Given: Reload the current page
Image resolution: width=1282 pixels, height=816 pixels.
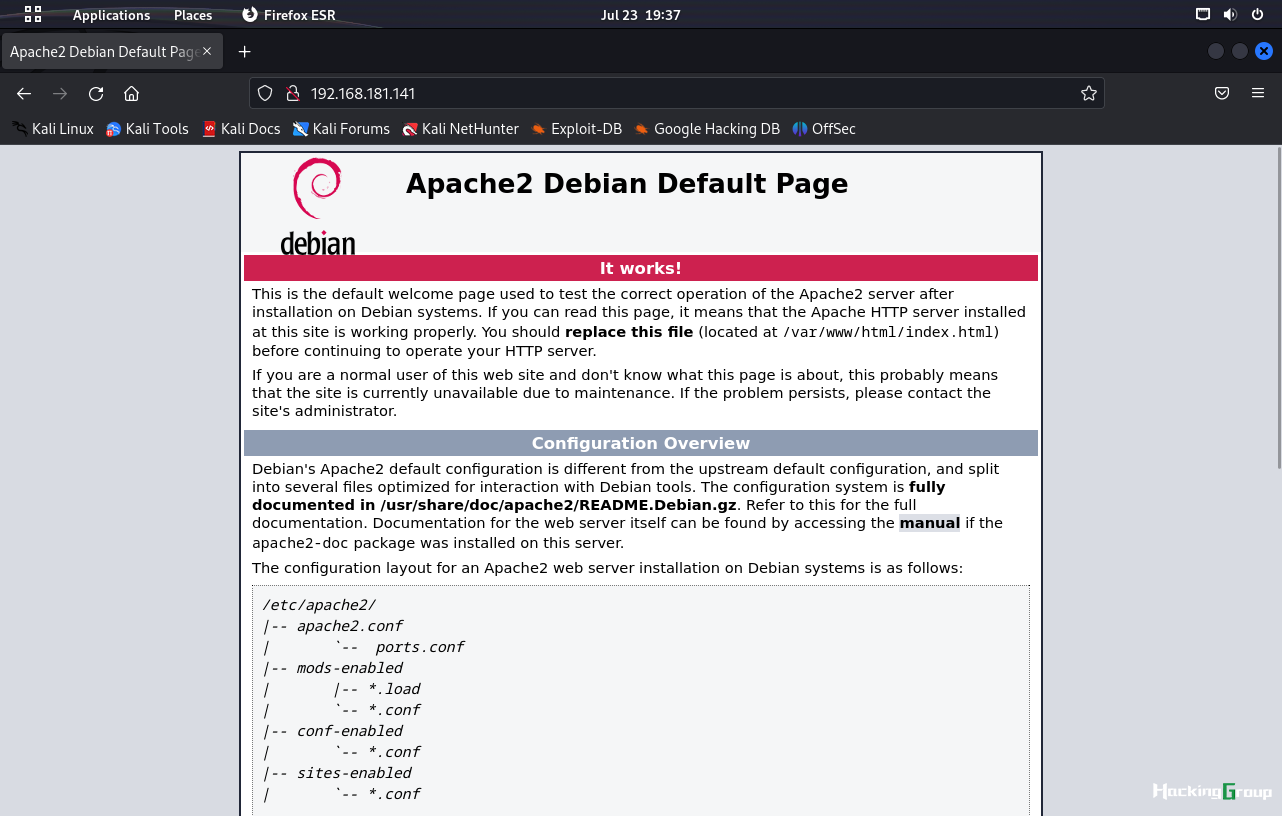Looking at the screenshot, I should point(96,93).
